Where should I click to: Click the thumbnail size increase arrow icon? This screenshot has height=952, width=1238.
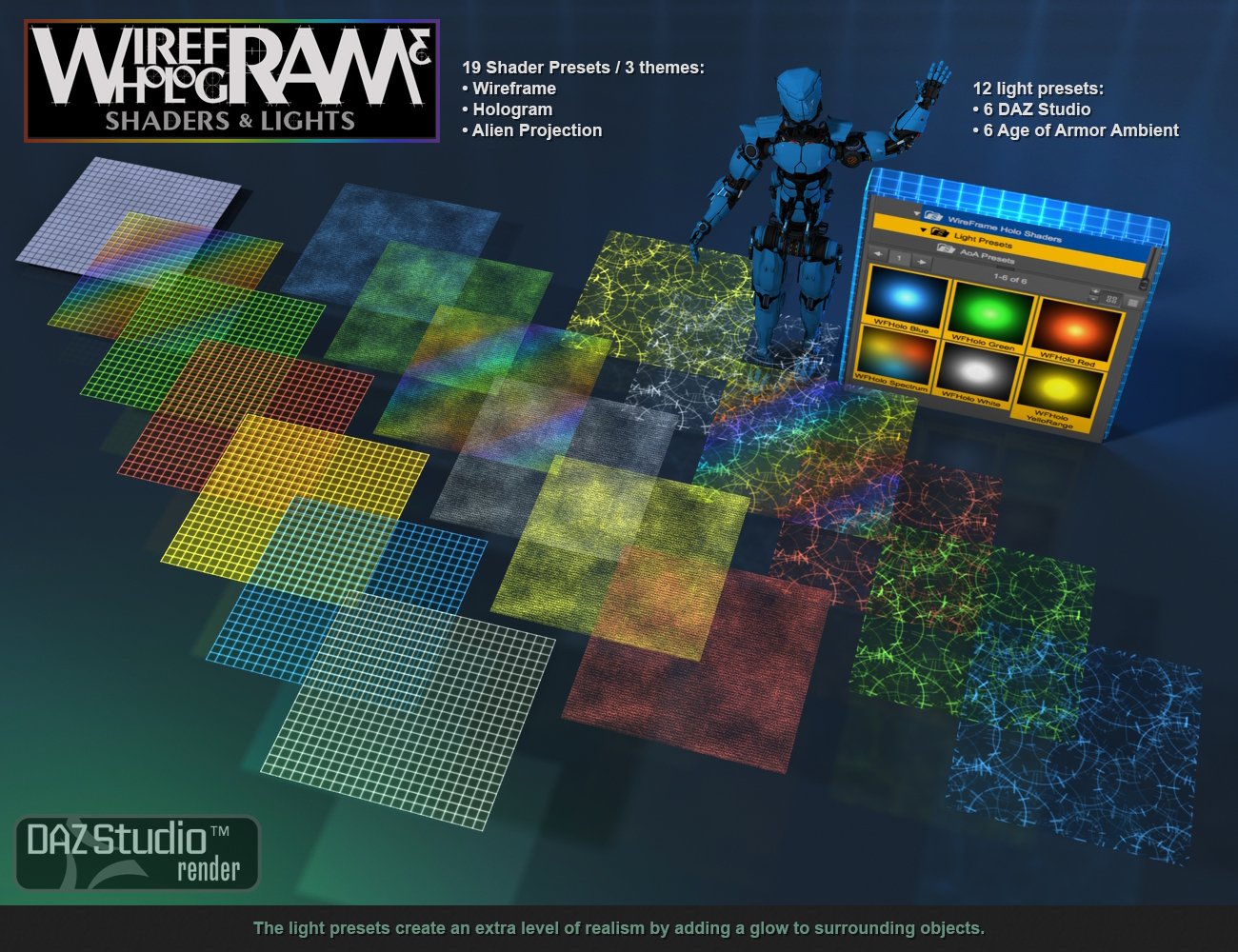pyautogui.click(x=1095, y=290)
